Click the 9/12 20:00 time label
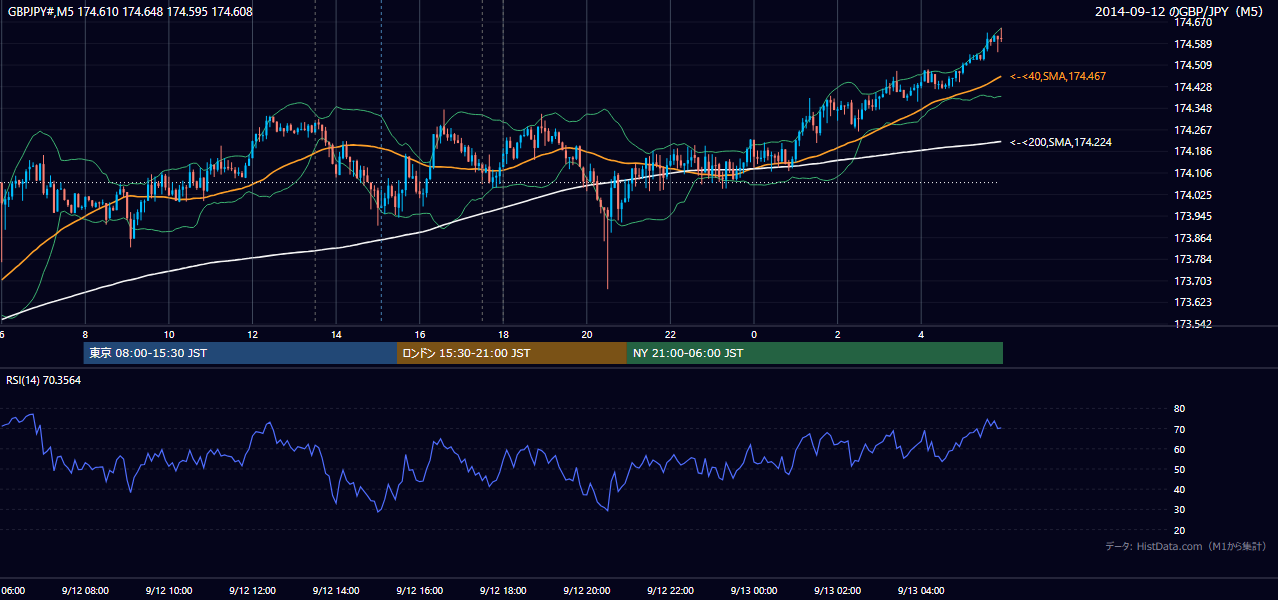Image resolution: width=1278 pixels, height=600 pixels. [587, 591]
